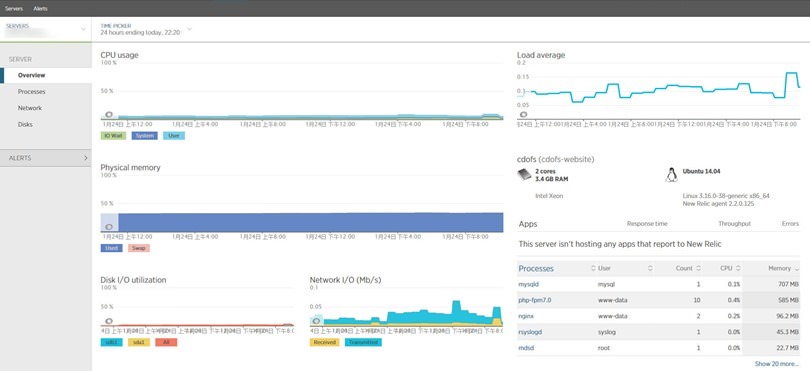810x371 pixels.
Task: Toggle the All series in the disk legend
Action: point(166,343)
